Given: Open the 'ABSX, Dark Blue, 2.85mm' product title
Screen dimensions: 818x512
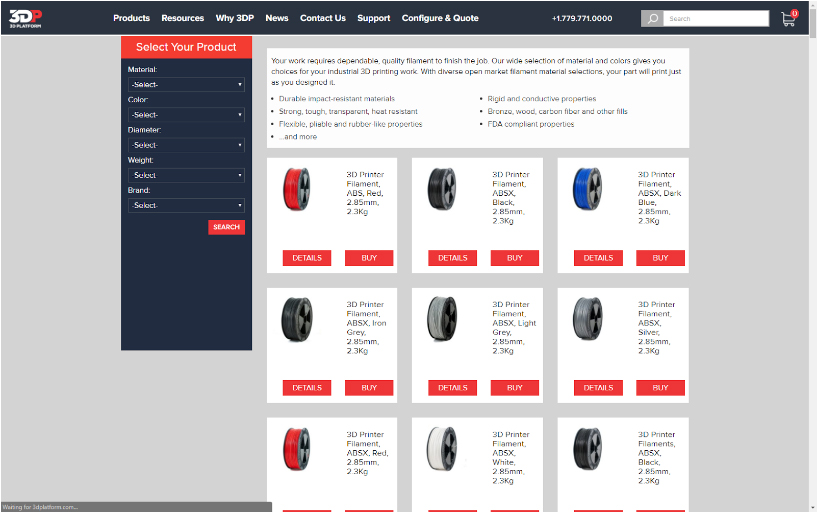Looking at the screenshot, I should (659, 198).
